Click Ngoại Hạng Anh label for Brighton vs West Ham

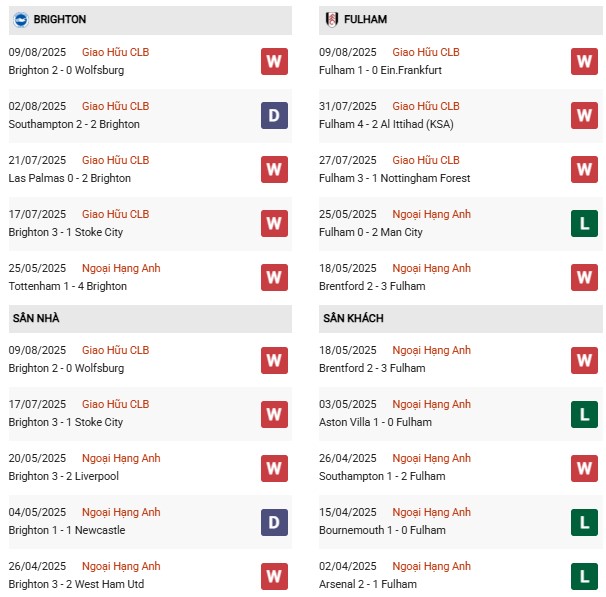[x=121, y=566]
